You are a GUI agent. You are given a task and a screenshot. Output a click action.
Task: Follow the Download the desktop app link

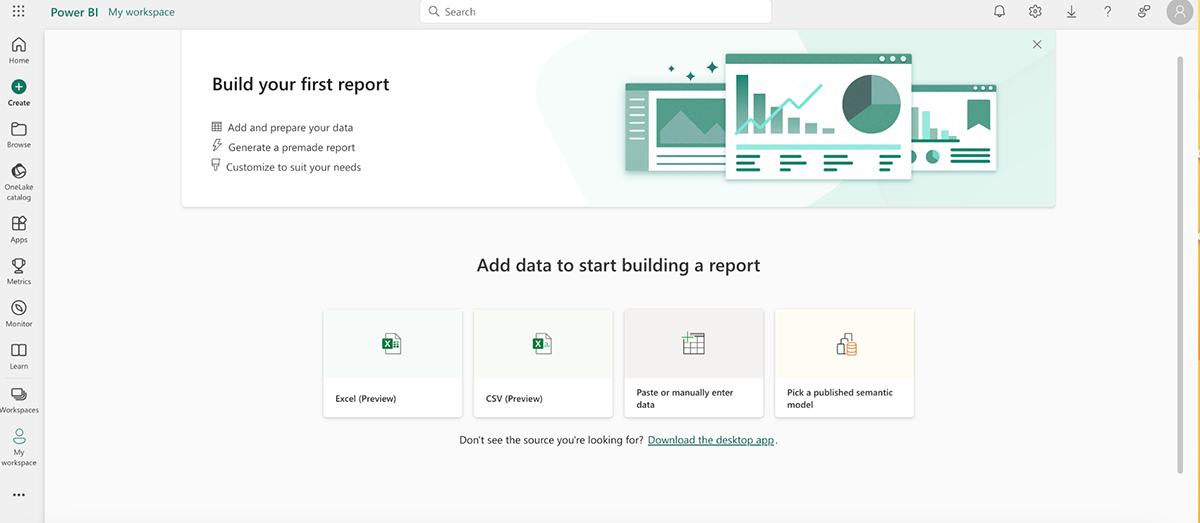tap(711, 440)
